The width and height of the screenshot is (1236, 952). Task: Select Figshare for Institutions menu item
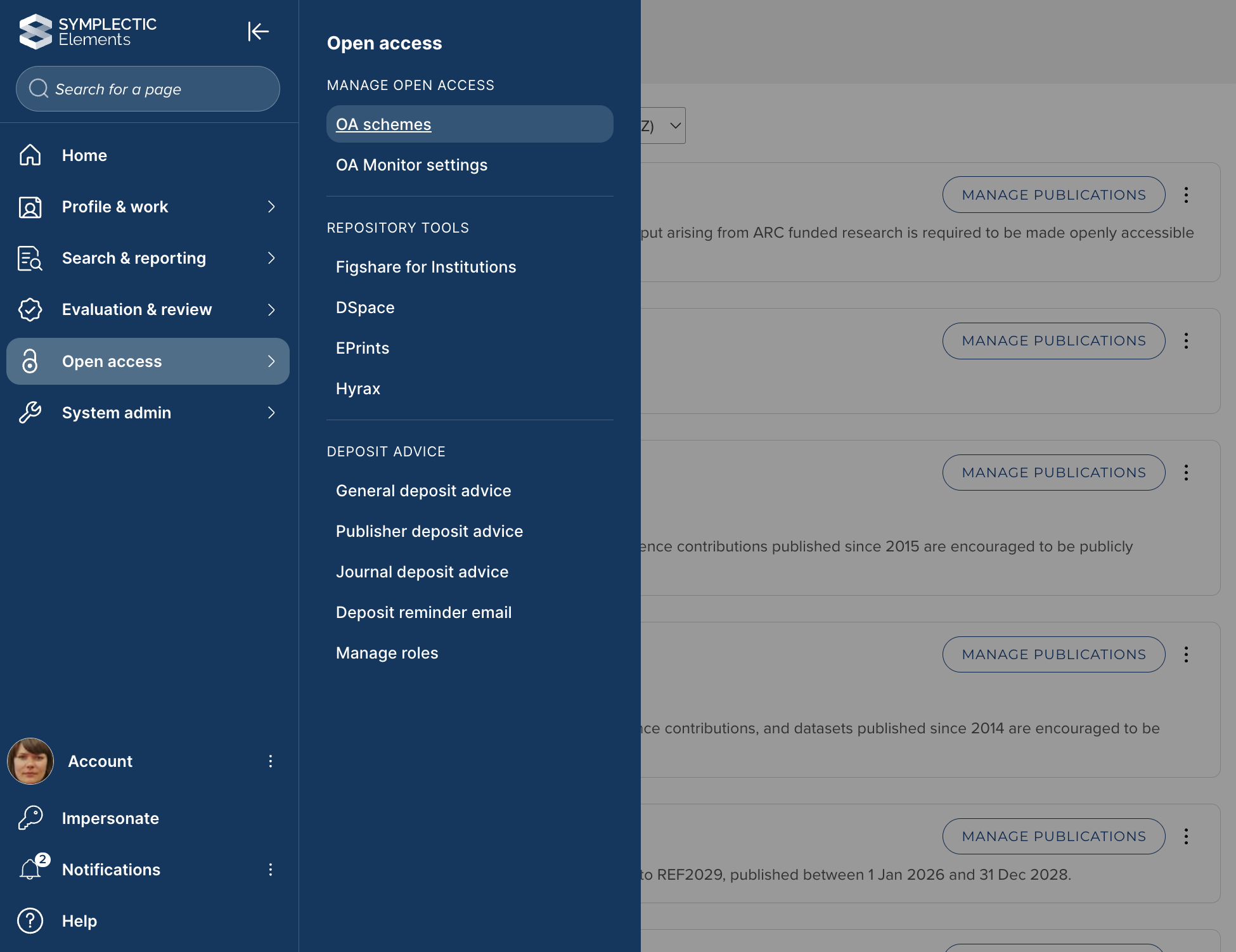click(425, 267)
